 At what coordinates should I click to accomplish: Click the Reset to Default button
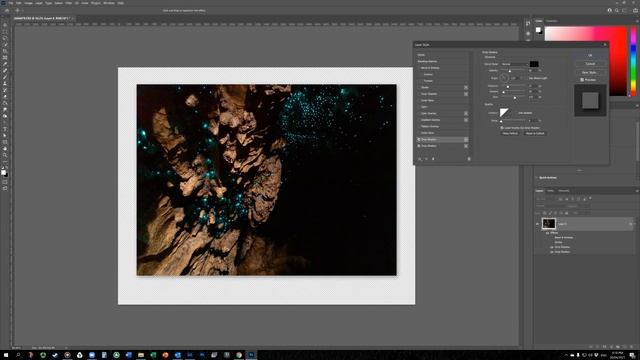[x=535, y=133]
